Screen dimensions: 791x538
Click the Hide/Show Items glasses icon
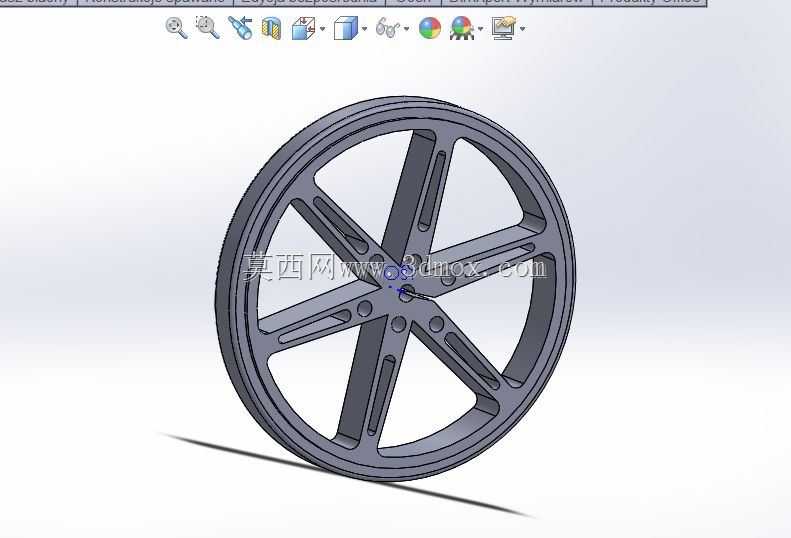[x=388, y=28]
